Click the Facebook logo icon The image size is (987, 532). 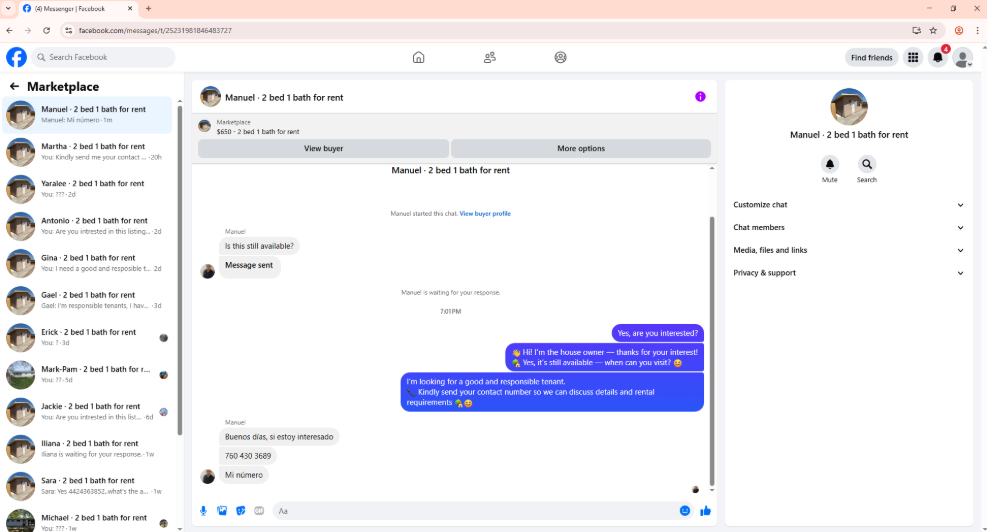(x=16, y=57)
